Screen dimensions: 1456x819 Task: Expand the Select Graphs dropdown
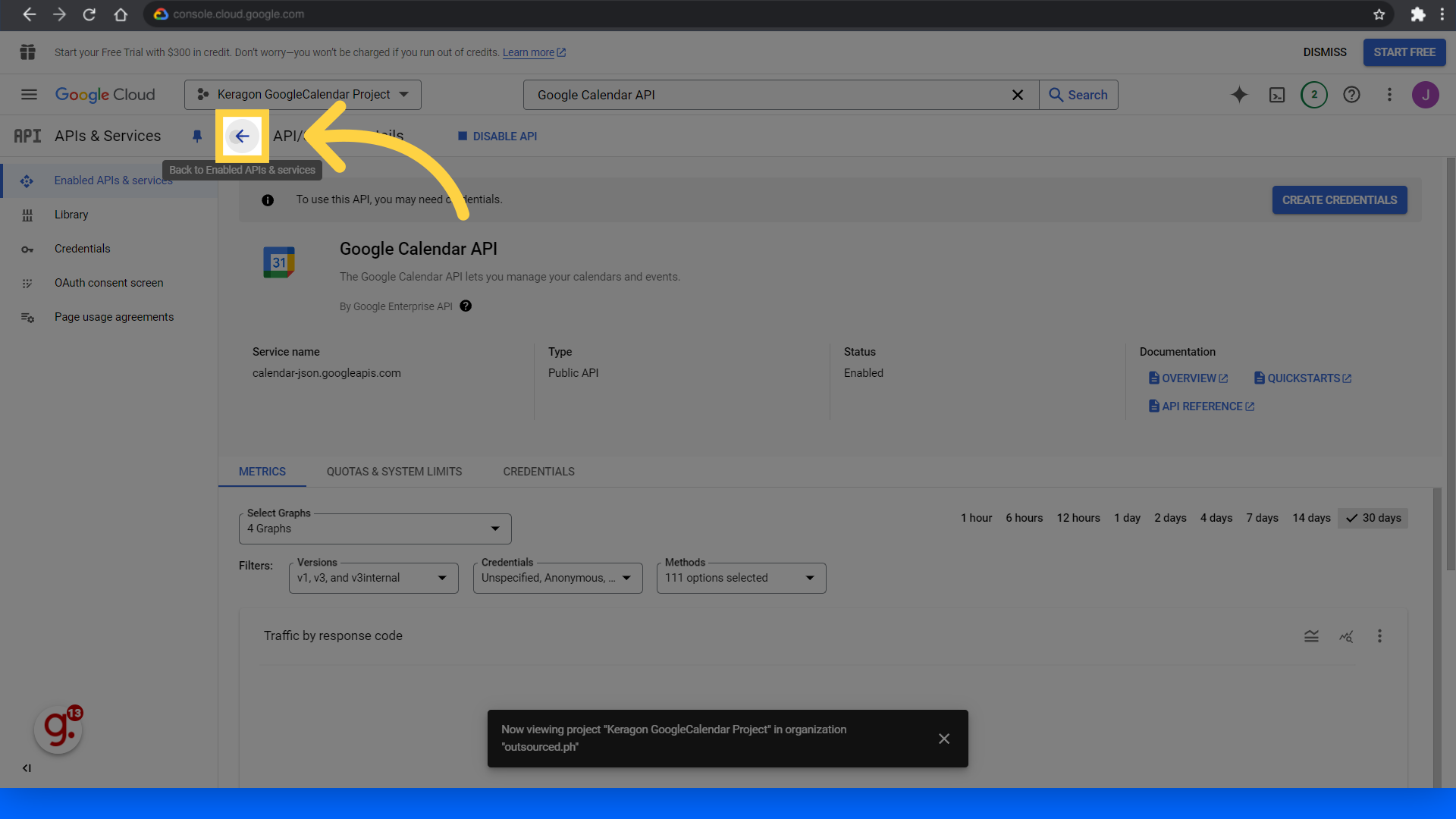(x=375, y=529)
